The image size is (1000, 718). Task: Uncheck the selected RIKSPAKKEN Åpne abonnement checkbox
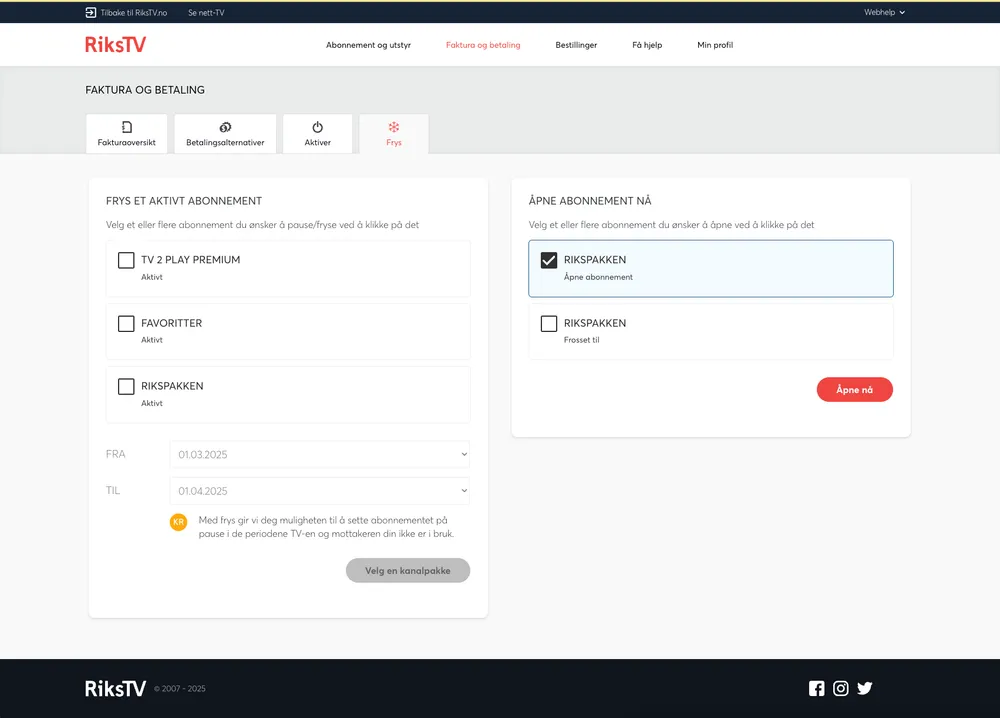click(549, 260)
